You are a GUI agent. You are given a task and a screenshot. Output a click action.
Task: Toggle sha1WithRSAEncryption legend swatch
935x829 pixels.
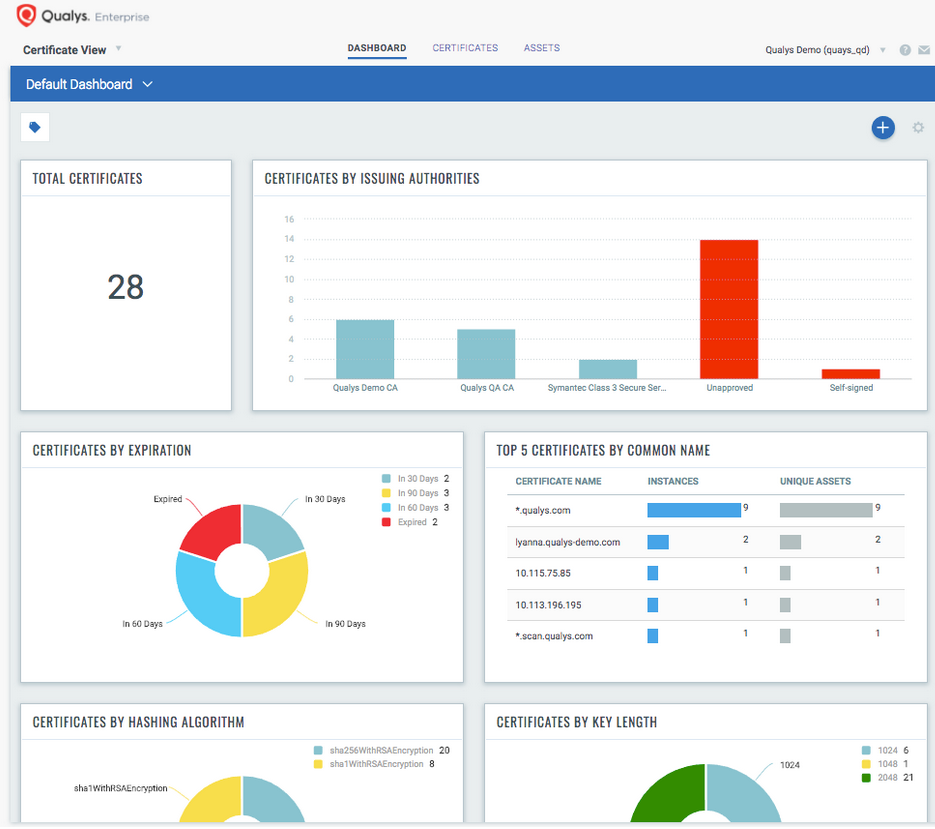tap(318, 764)
